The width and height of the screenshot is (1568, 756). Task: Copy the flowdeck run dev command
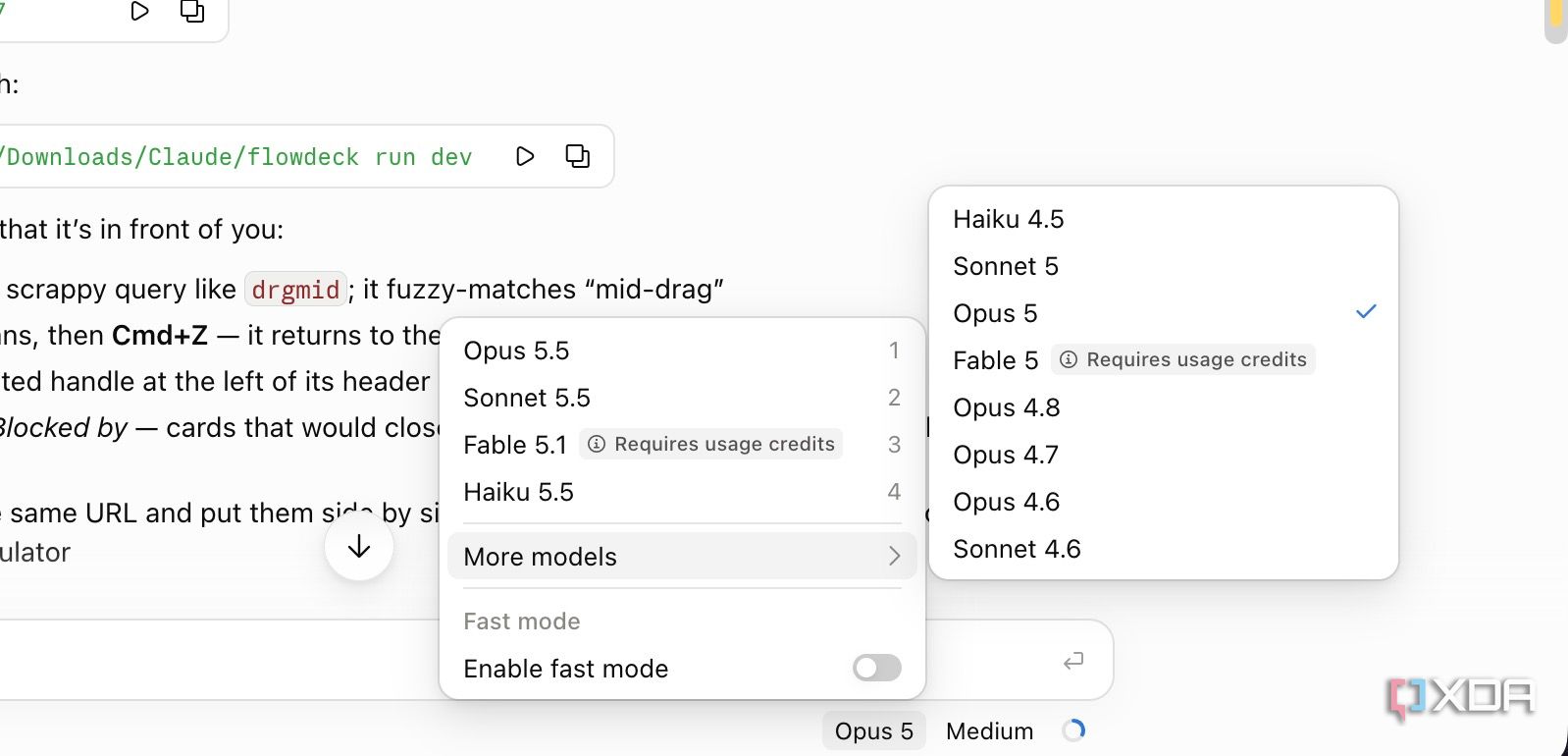click(578, 156)
